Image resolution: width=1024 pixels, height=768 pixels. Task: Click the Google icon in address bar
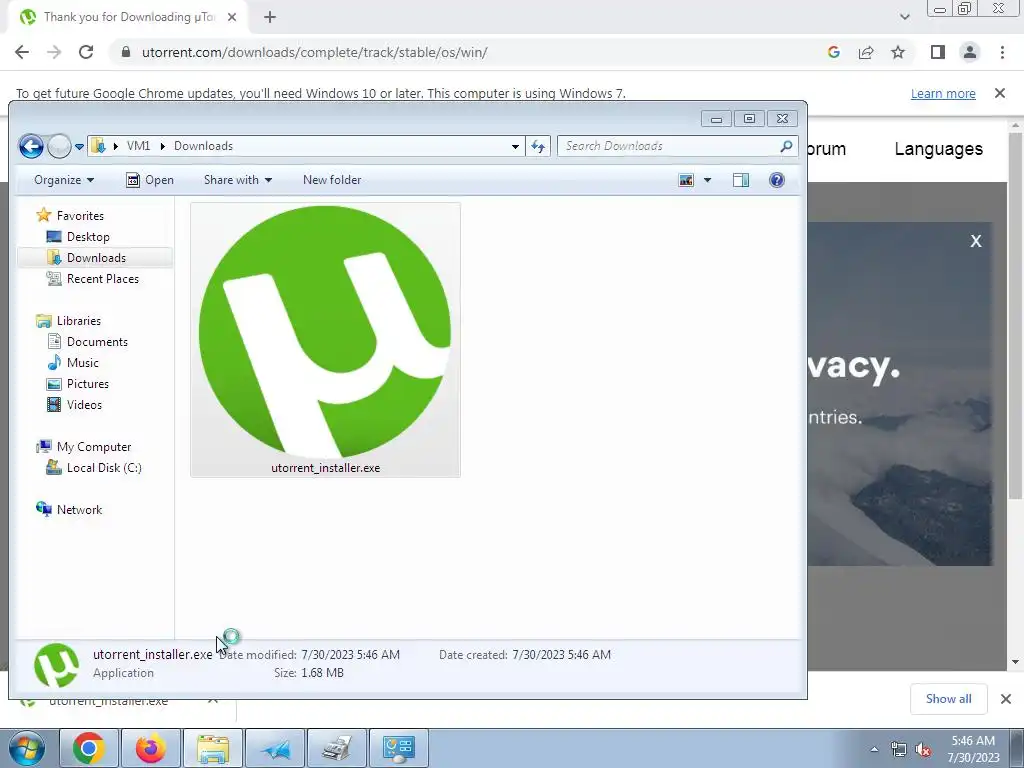833,52
